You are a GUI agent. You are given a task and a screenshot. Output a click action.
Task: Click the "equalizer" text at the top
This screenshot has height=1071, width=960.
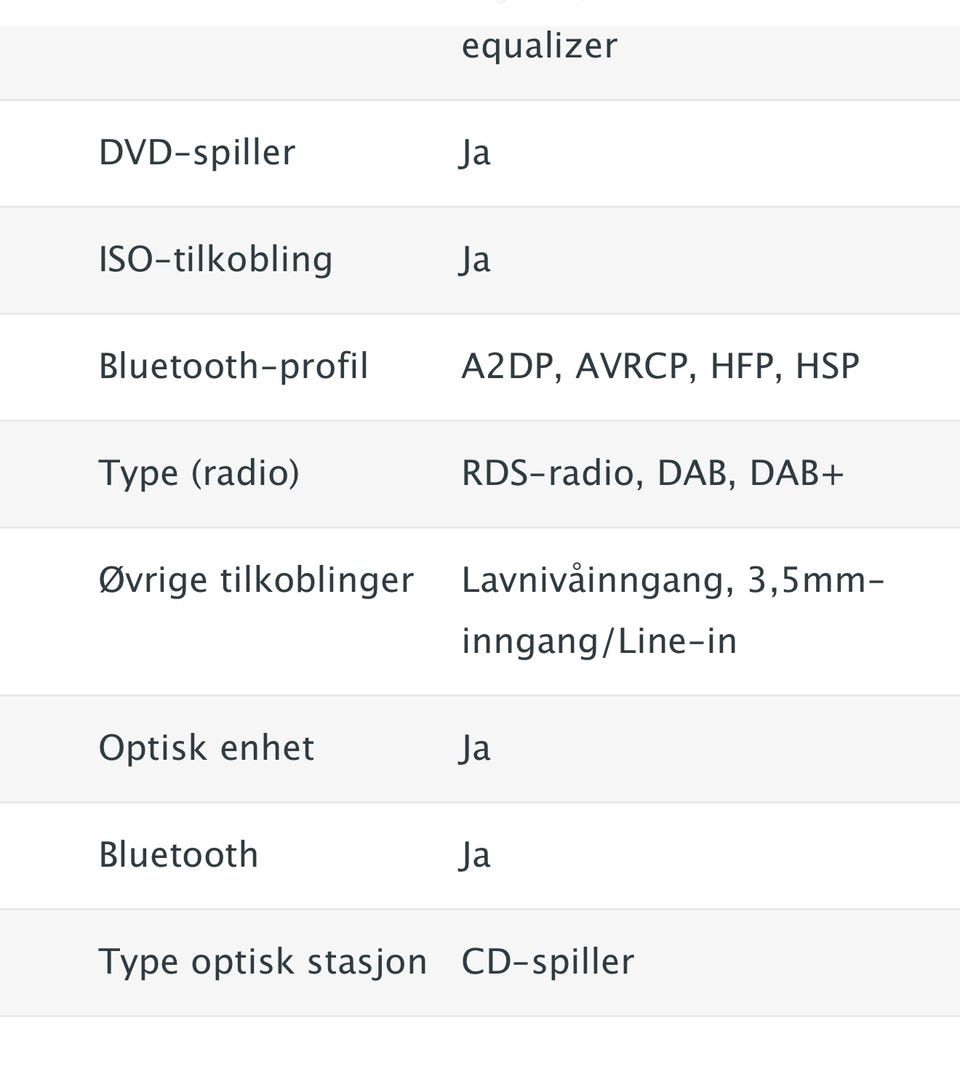point(539,46)
